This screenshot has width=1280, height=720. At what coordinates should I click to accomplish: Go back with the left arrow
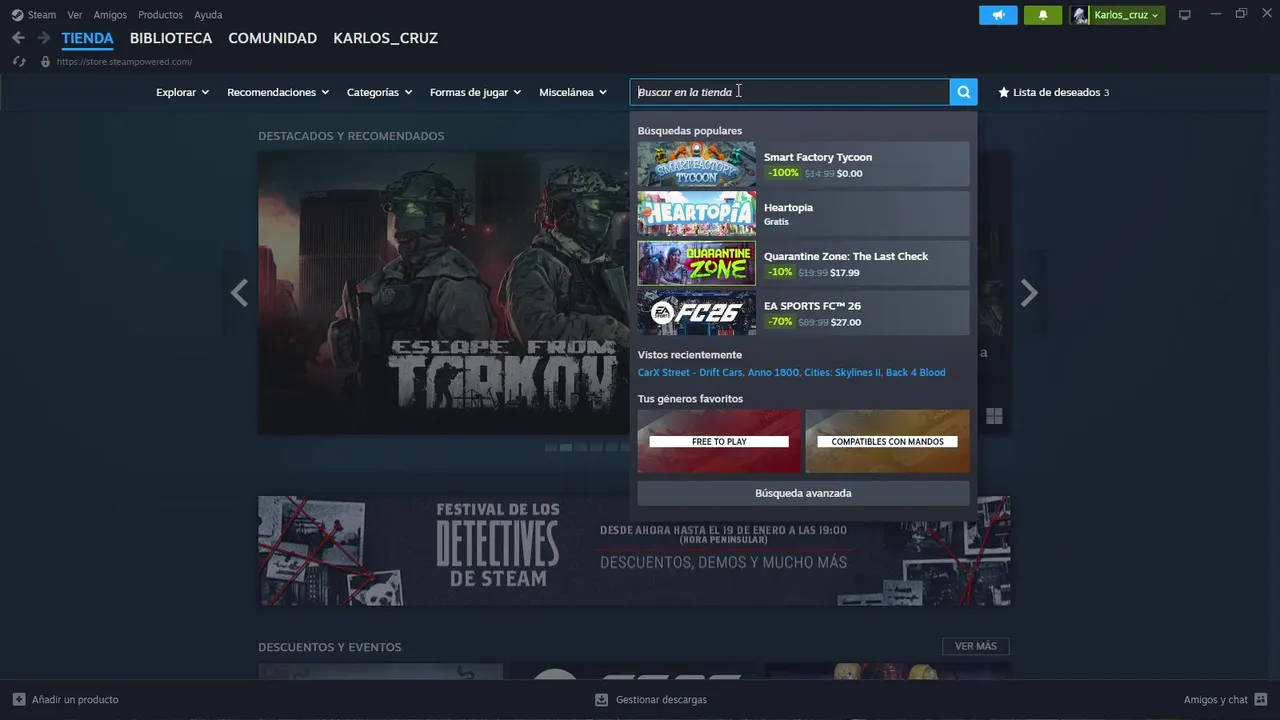coord(18,38)
